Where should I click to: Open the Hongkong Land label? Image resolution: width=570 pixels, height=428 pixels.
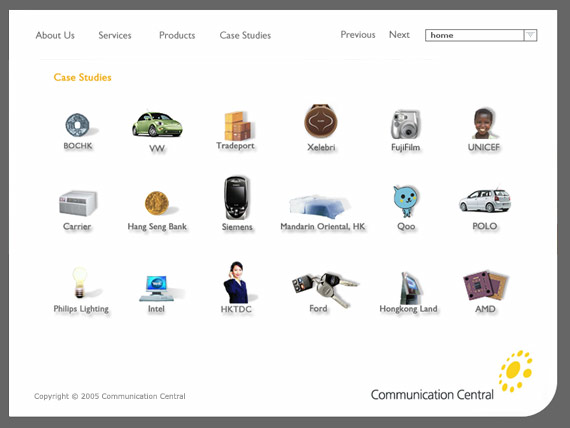408,309
